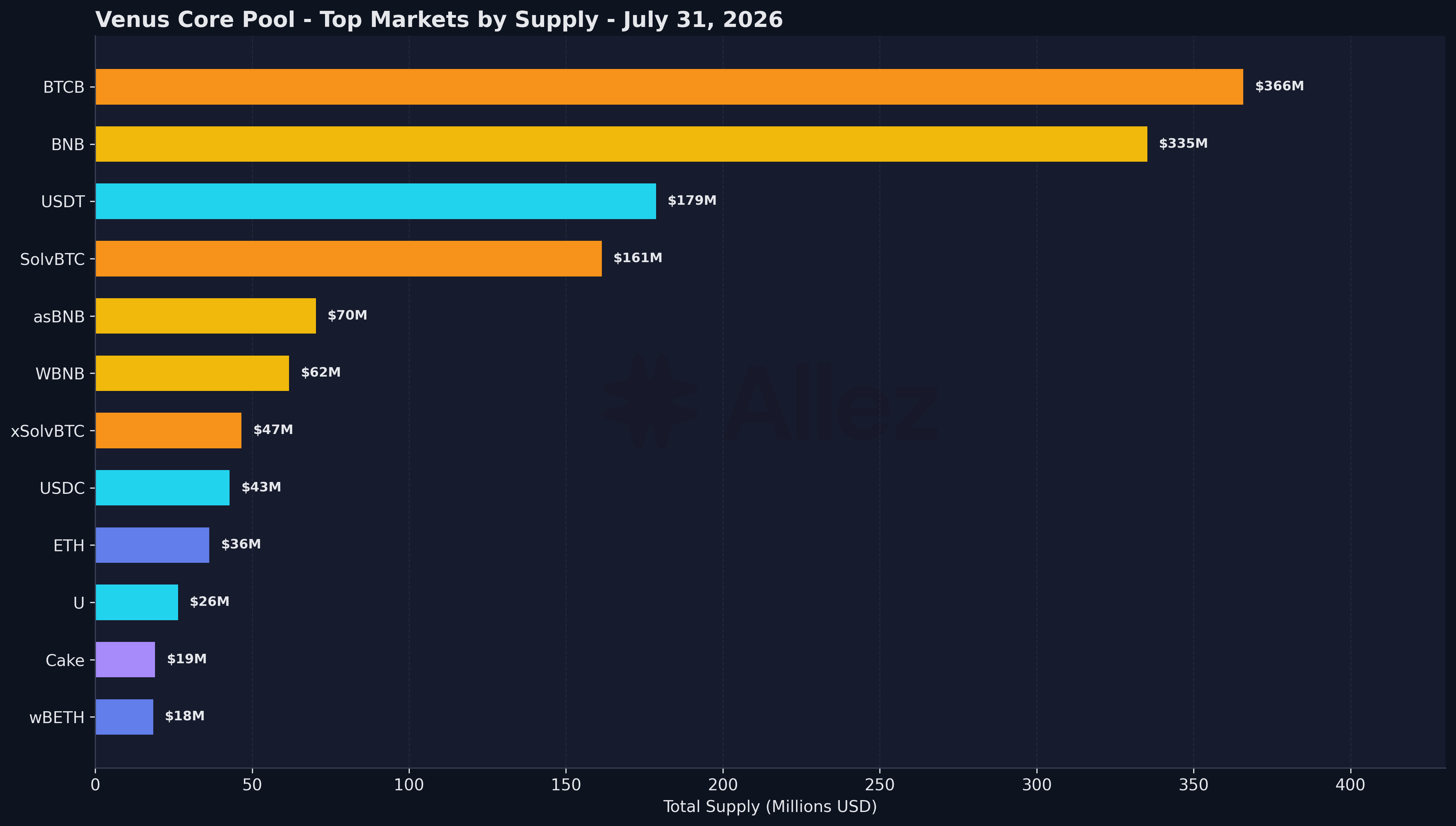Click the '150' x-axis tick label
The width and height of the screenshot is (1456, 826).
[x=566, y=785]
